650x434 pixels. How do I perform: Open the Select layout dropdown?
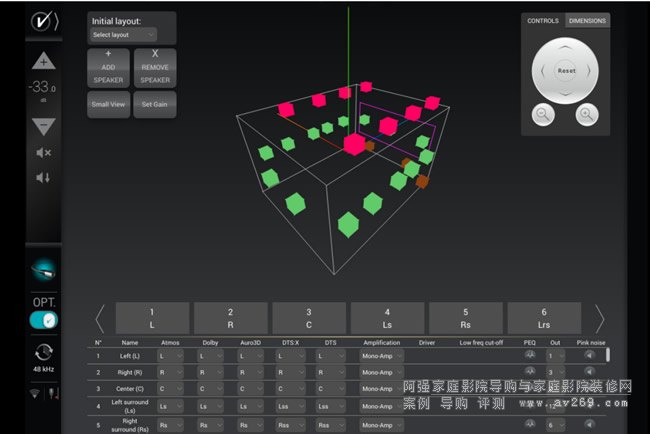point(123,35)
